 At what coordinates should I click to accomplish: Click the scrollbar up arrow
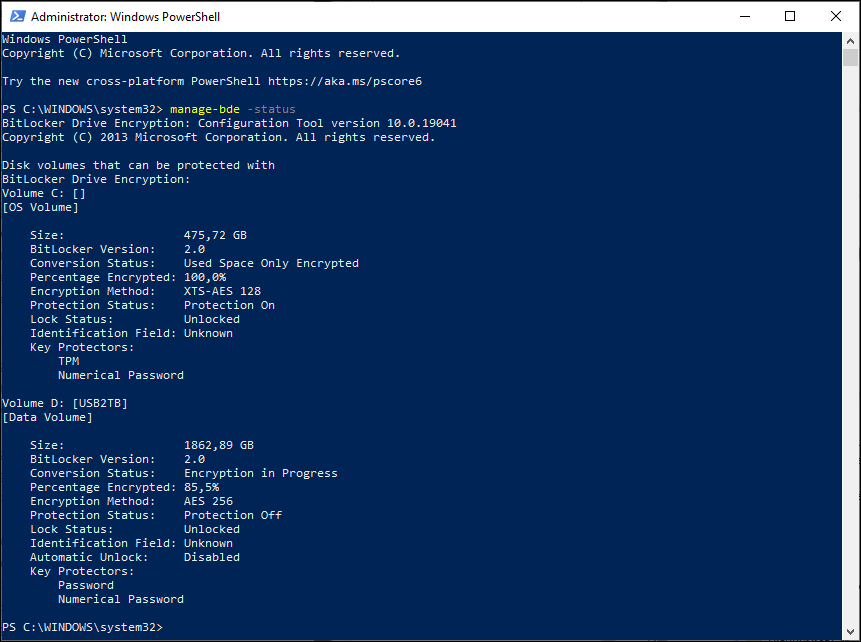851,41
